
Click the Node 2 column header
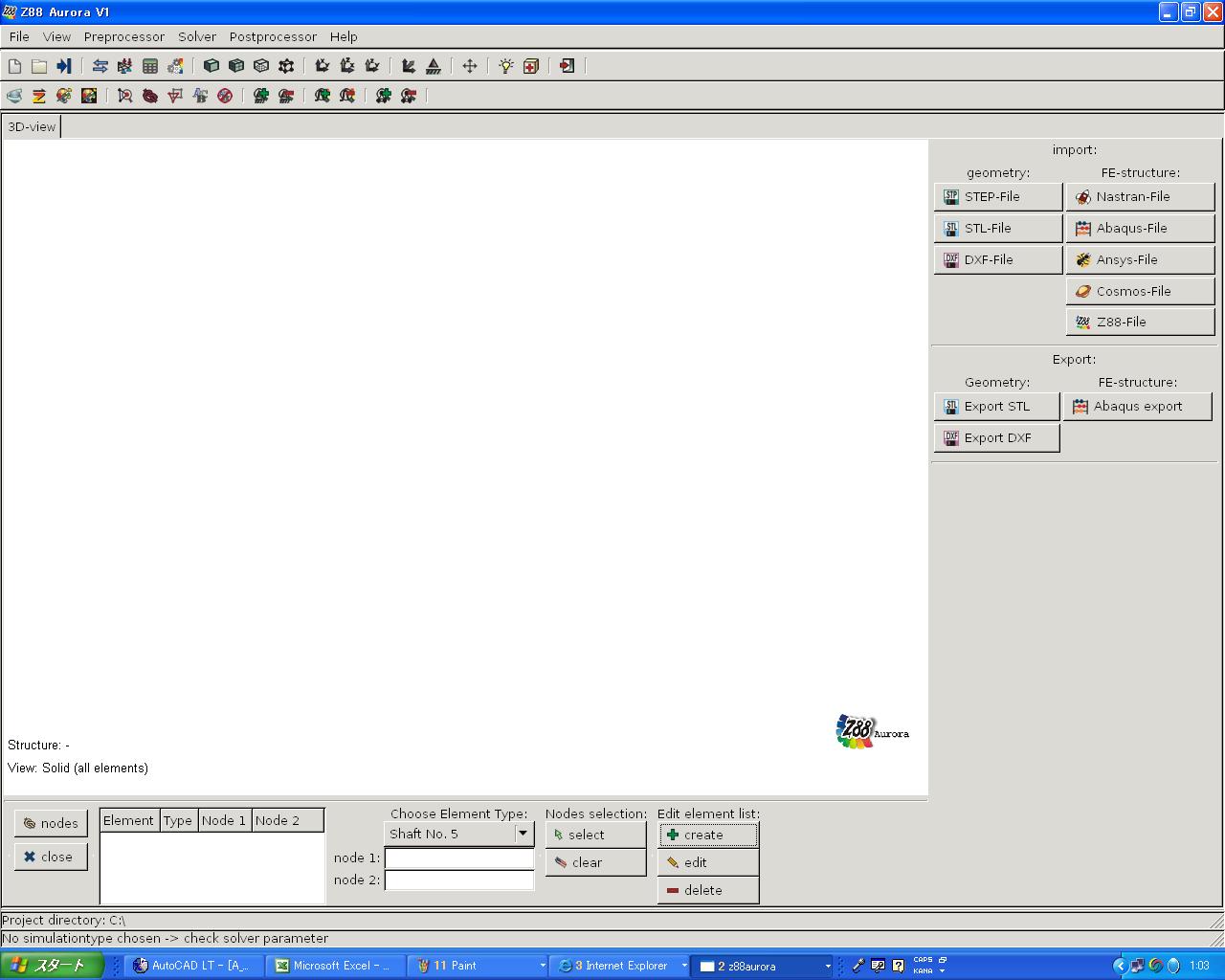287,820
